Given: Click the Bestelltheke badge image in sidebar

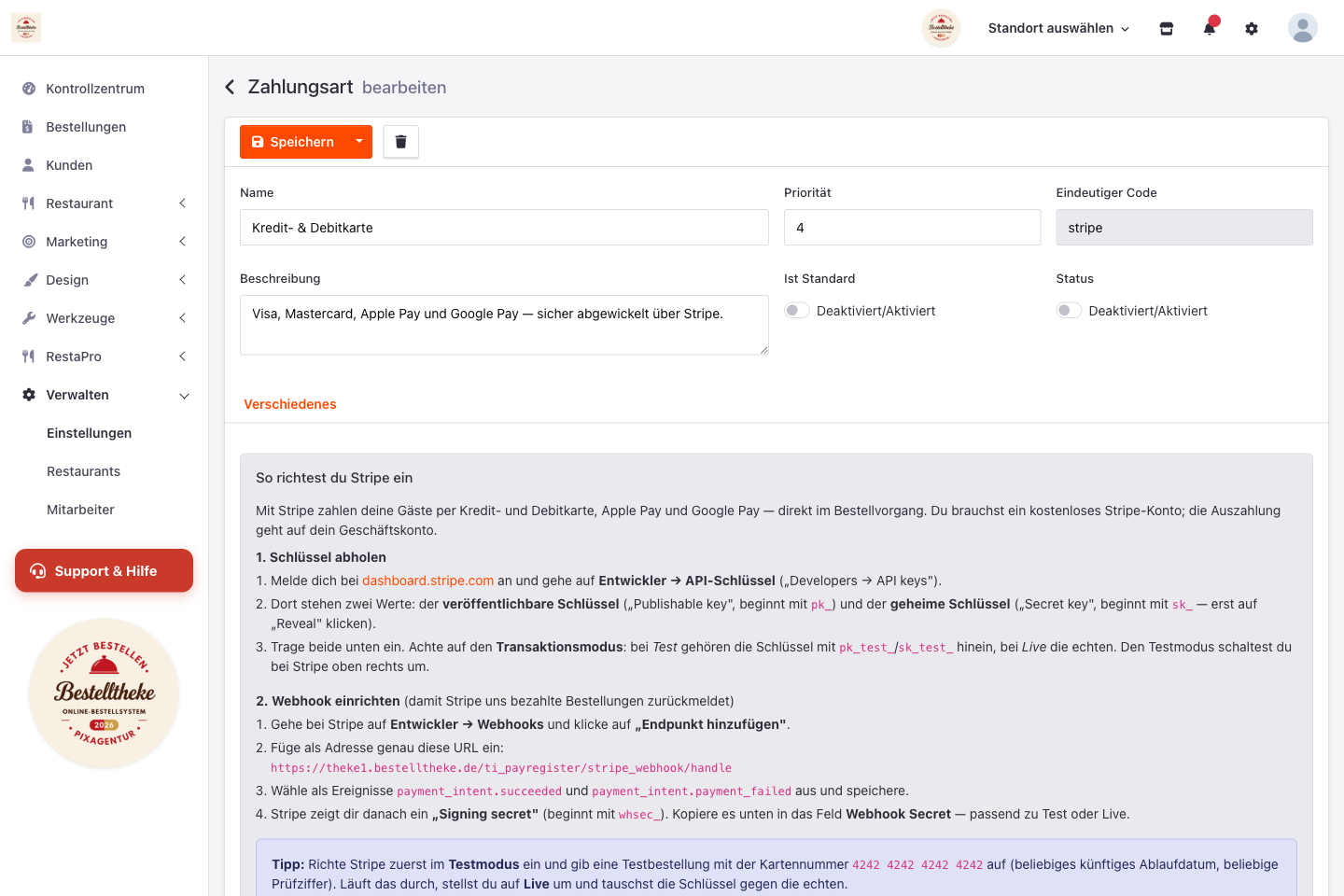Looking at the screenshot, I should tap(105, 693).
